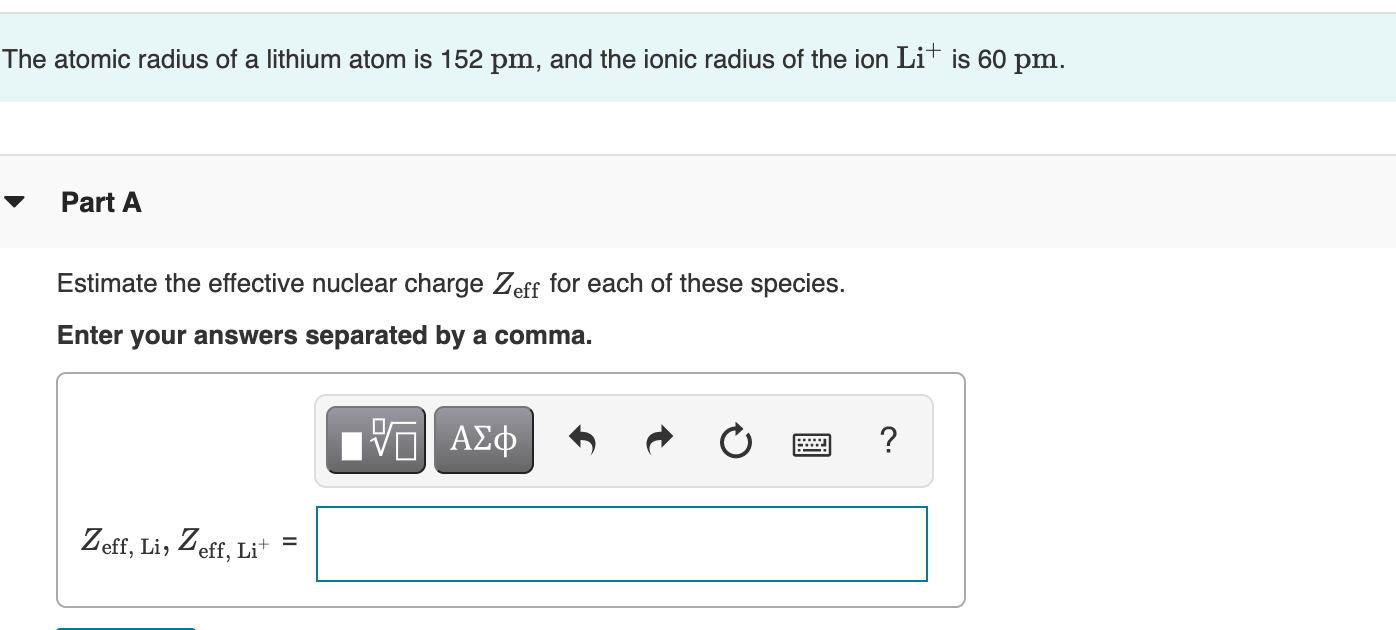Screen dimensions: 1396x630
Task: Activate the keyboard entry toggle
Action: 812,443
